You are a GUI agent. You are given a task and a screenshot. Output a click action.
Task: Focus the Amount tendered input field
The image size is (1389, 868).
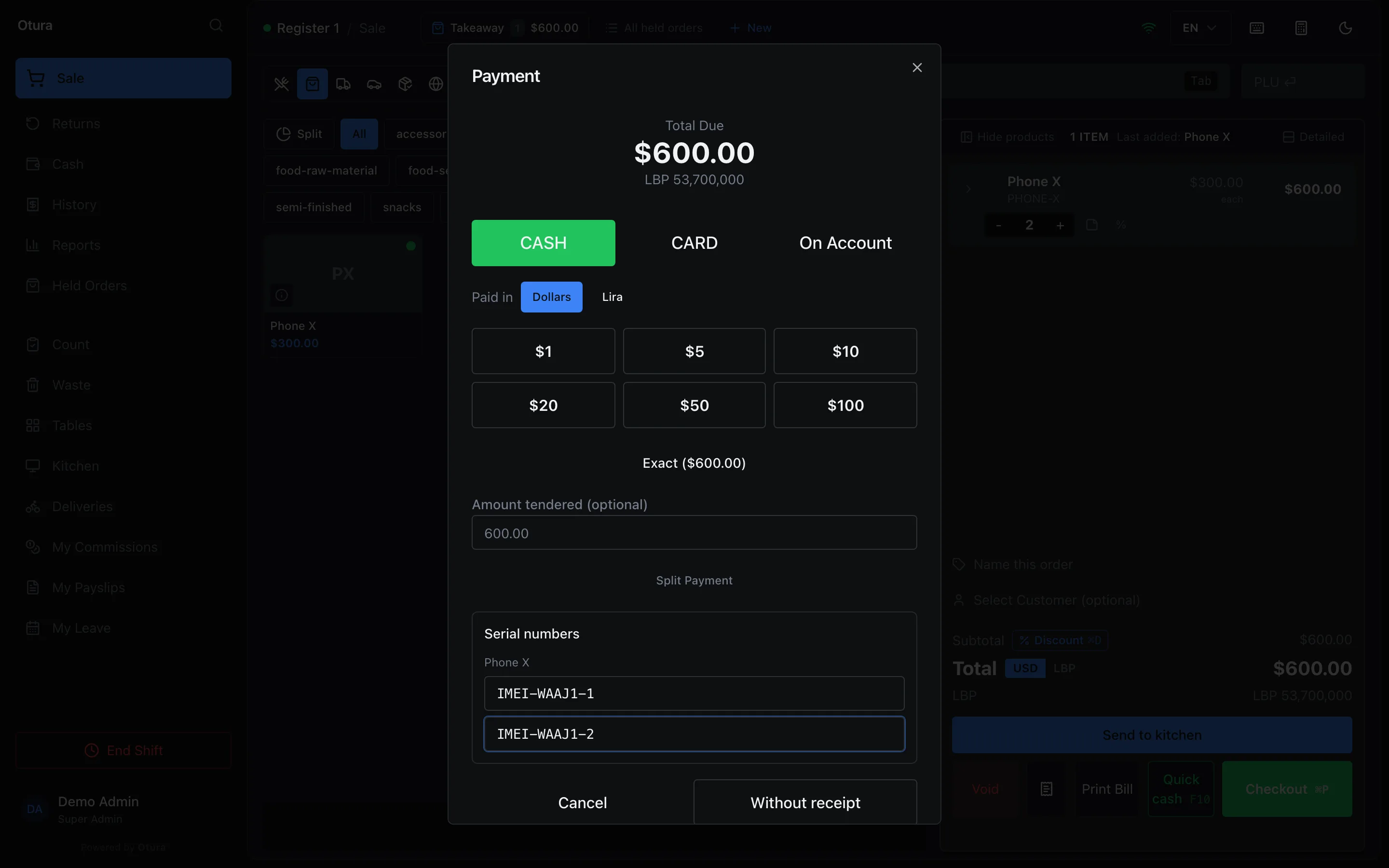[x=694, y=533]
